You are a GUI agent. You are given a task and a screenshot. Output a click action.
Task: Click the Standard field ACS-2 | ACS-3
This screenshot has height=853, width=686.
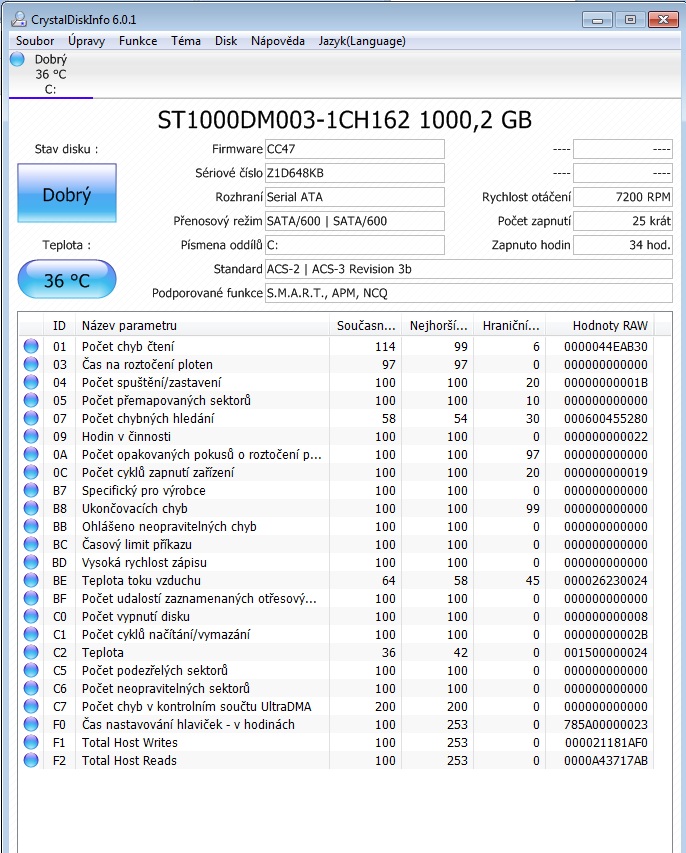468,269
